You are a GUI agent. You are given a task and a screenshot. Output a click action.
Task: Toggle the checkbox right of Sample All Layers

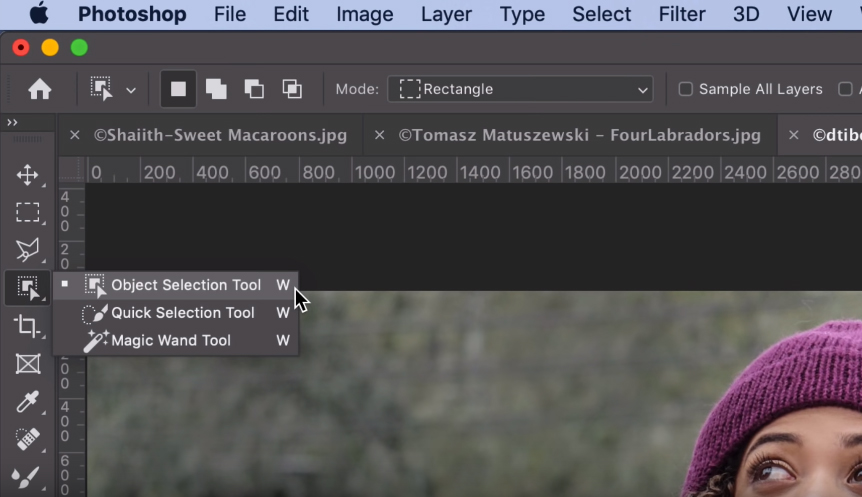pos(846,89)
